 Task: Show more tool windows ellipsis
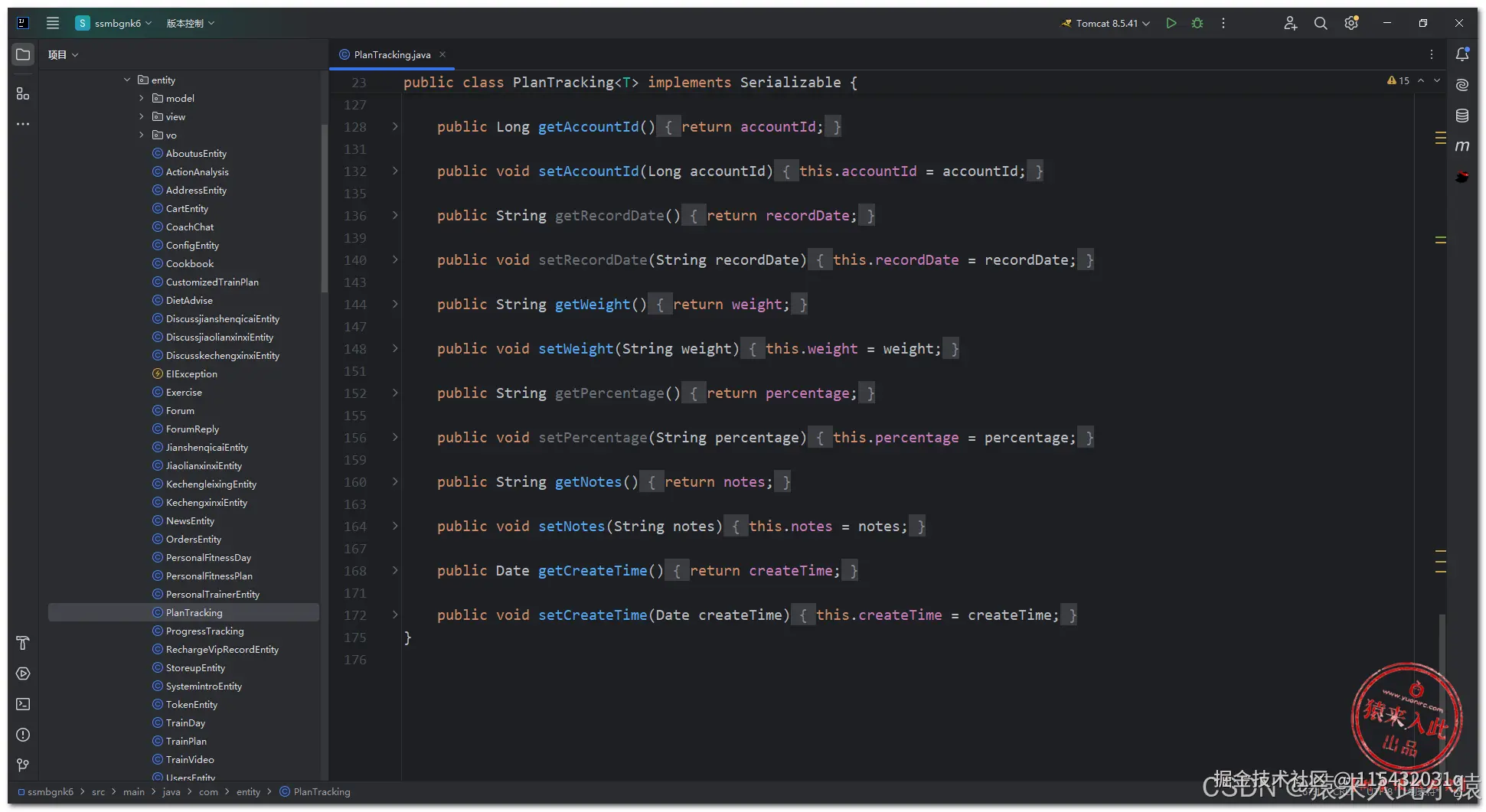point(23,124)
